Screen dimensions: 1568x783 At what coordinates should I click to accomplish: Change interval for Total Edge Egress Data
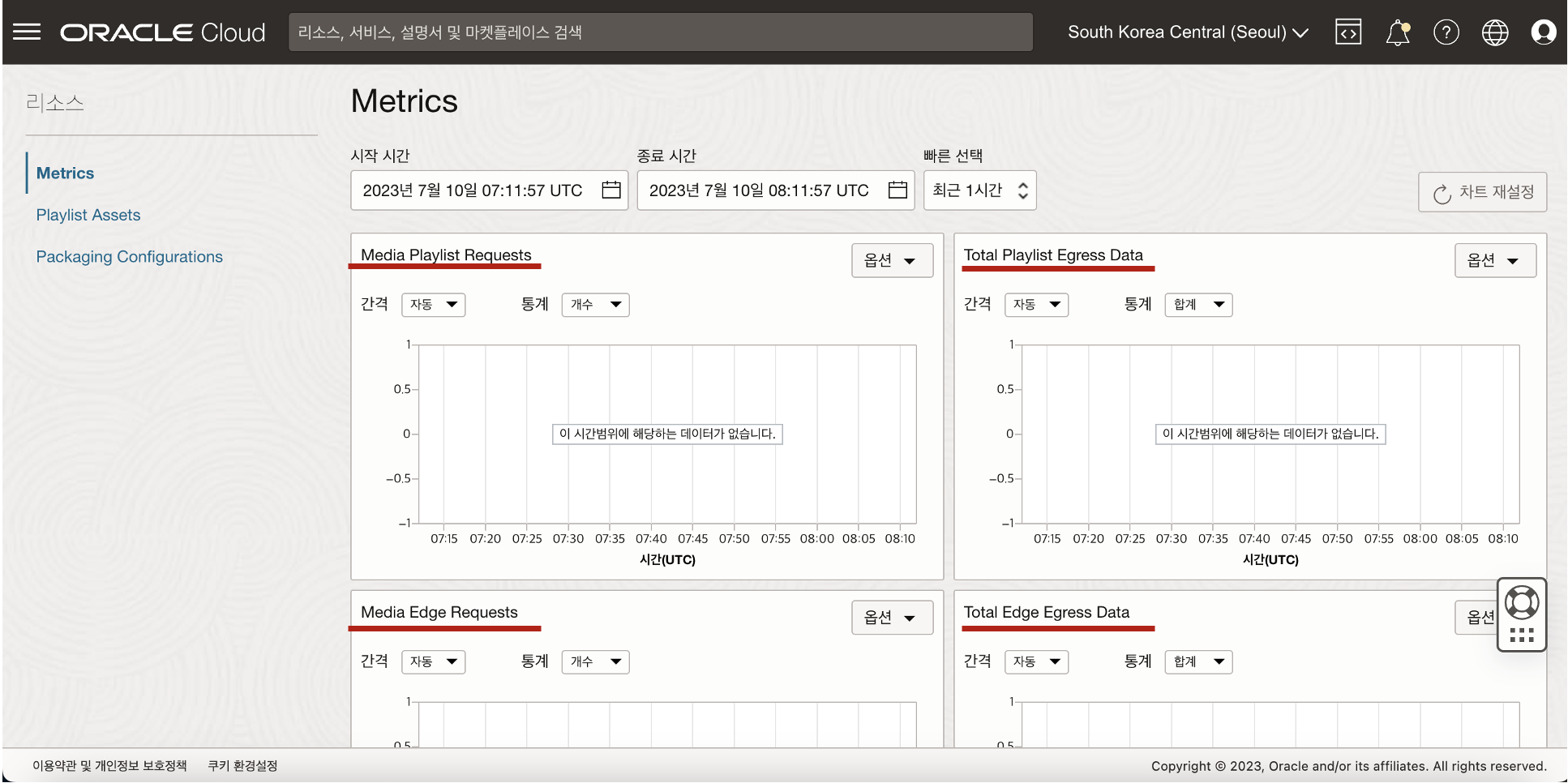tap(1037, 662)
